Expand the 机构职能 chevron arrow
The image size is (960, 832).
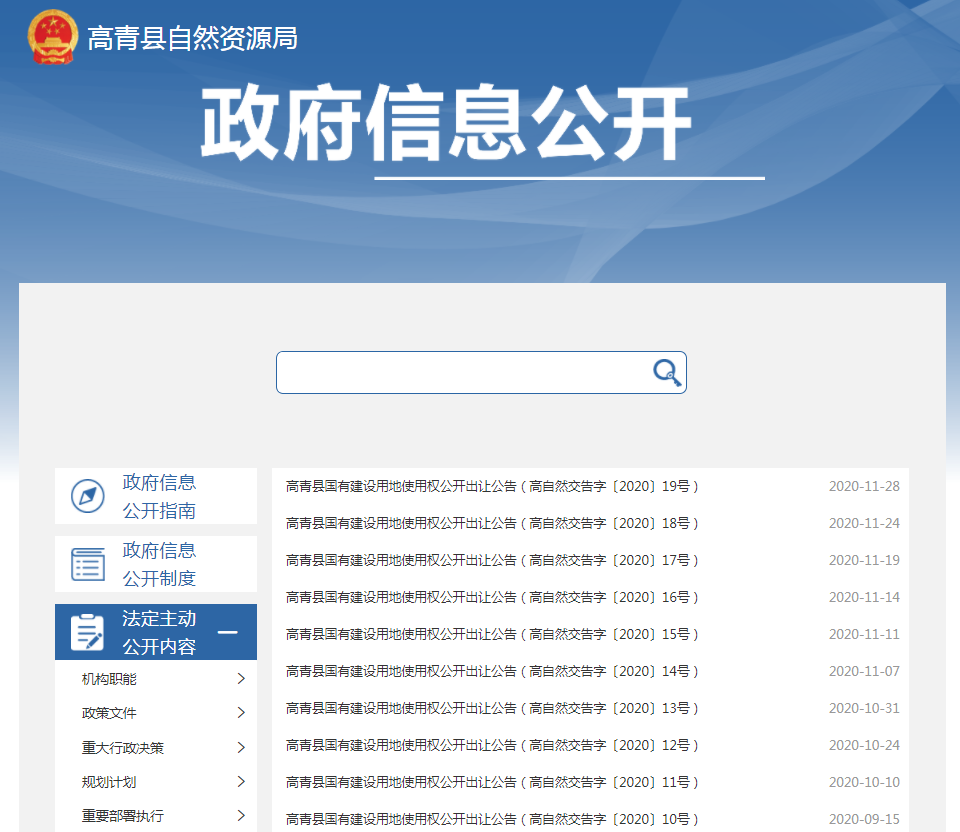click(x=241, y=679)
